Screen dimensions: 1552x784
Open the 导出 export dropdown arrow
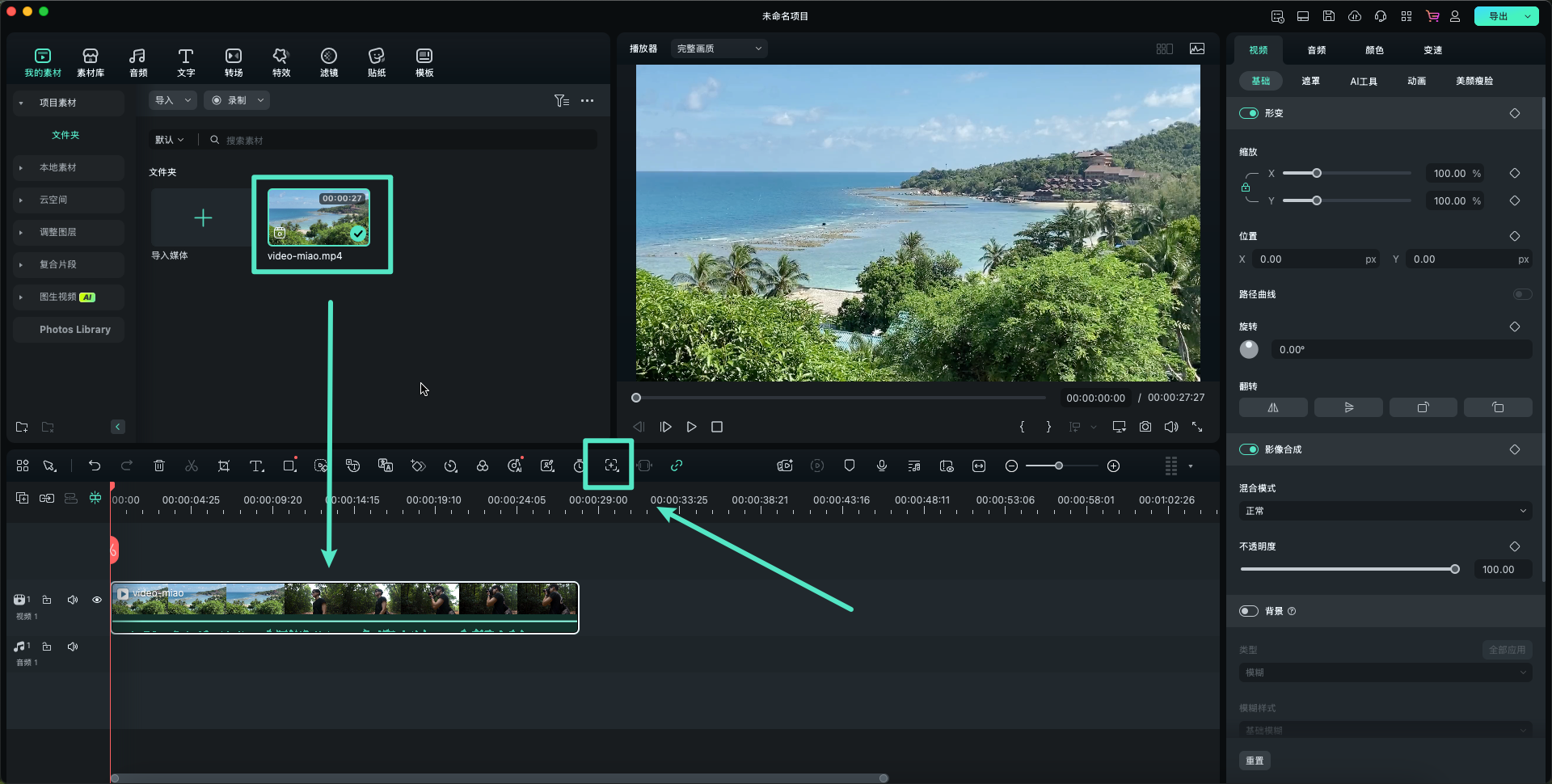[x=1528, y=16]
